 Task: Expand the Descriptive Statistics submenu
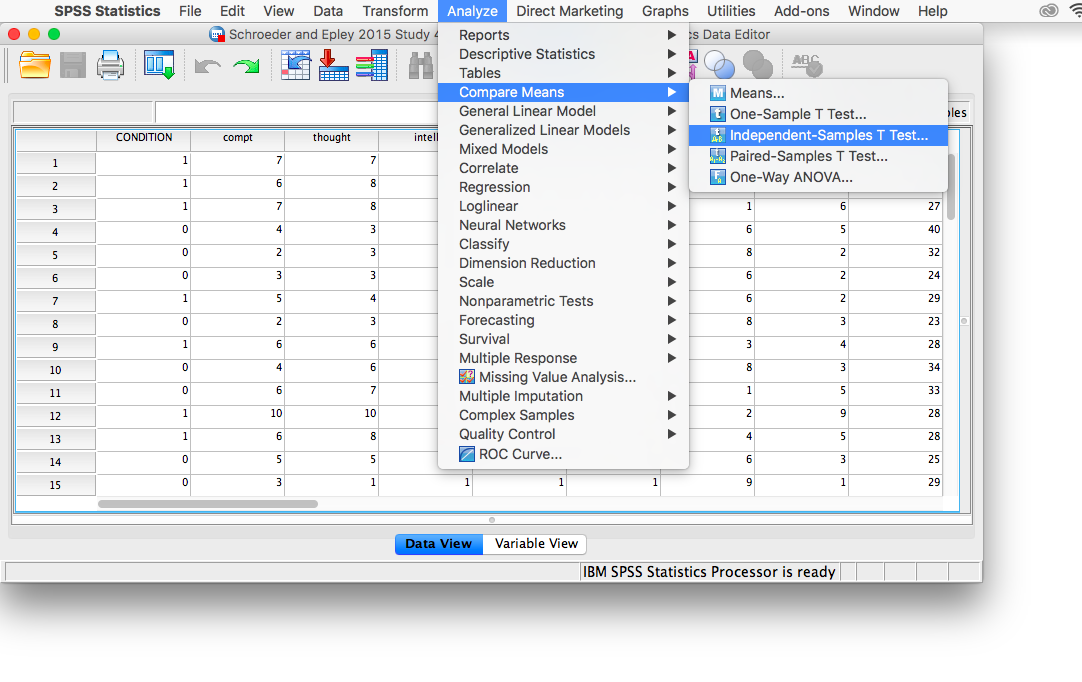pos(564,54)
